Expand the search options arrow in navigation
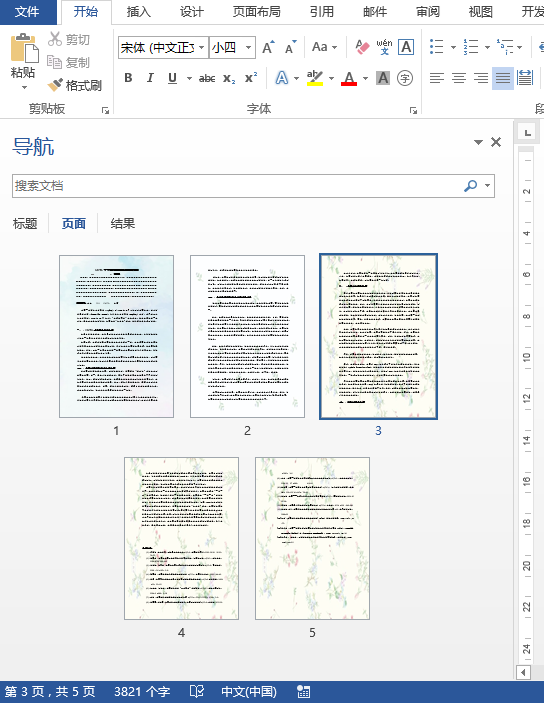 [487, 186]
